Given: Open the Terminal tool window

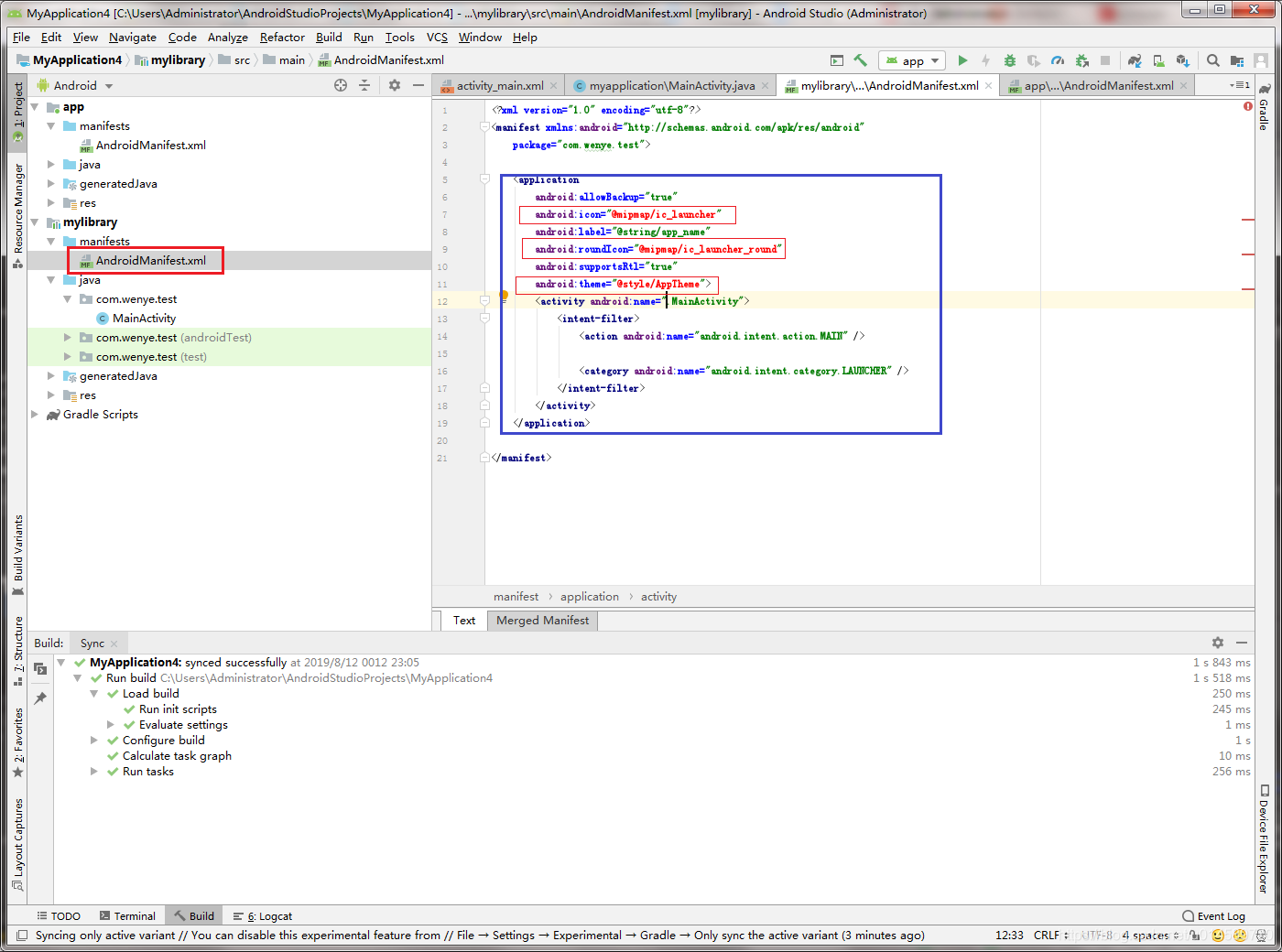Looking at the screenshot, I should [127, 916].
